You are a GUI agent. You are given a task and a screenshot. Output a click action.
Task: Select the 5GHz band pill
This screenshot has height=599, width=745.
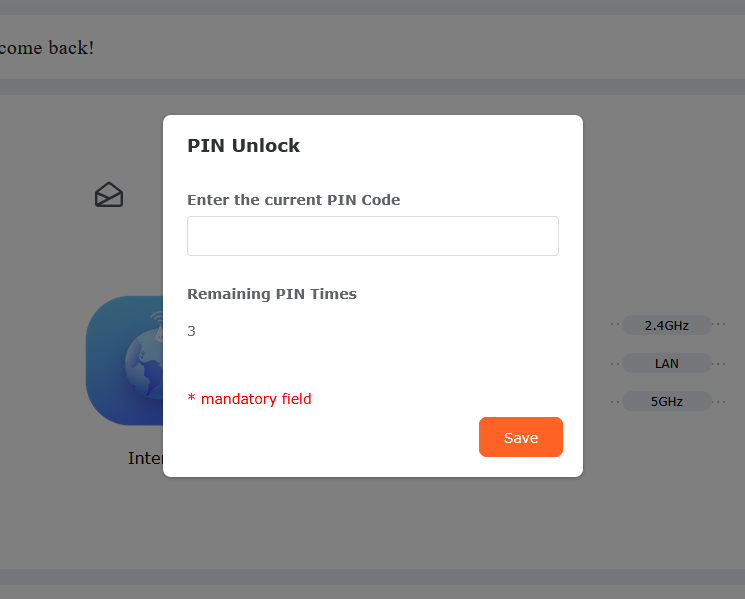666,401
